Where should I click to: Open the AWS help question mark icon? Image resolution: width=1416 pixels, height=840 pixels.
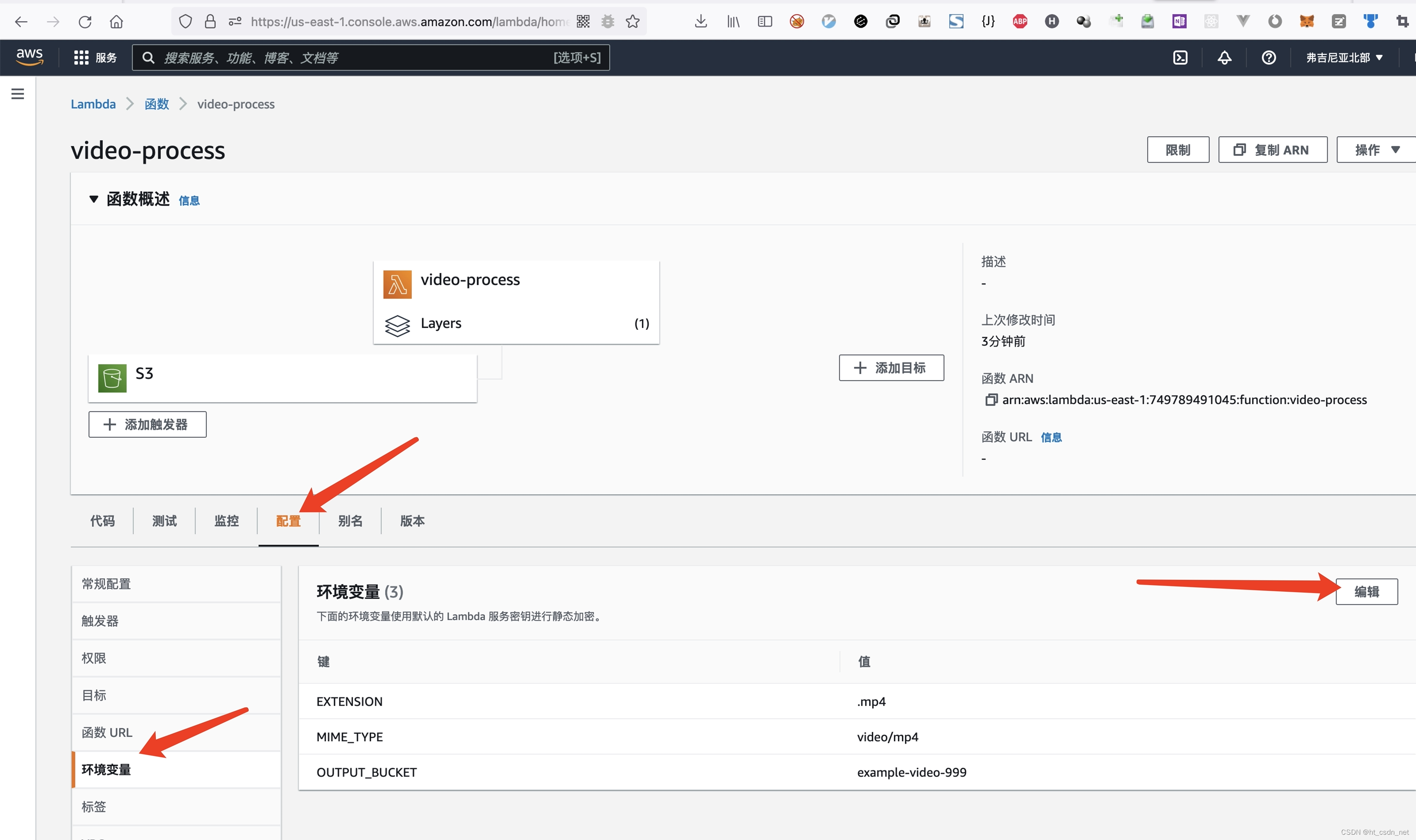point(1269,57)
